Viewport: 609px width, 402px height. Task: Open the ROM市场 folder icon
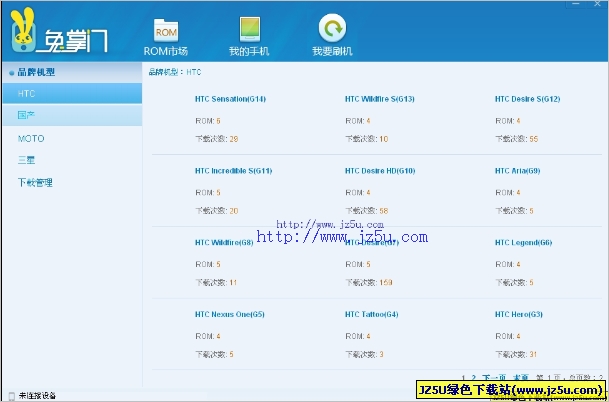click(x=166, y=30)
